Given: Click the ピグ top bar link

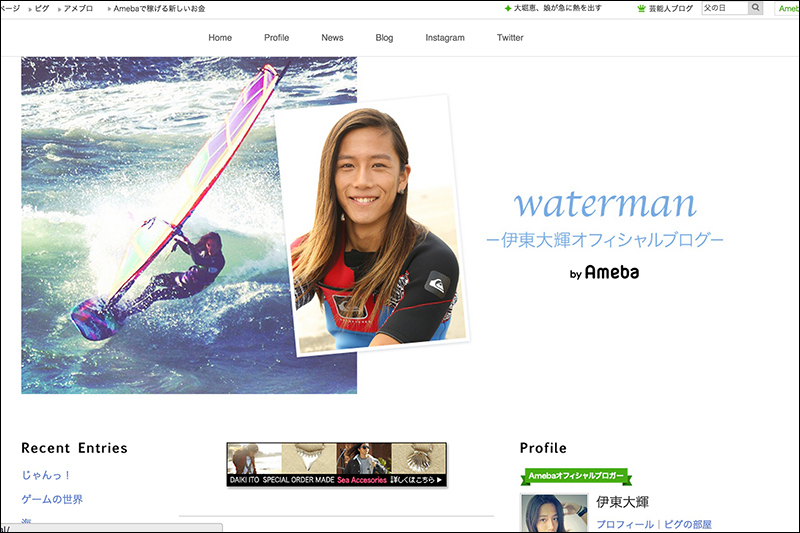Looking at the screenshot, I should pos(42,9).
